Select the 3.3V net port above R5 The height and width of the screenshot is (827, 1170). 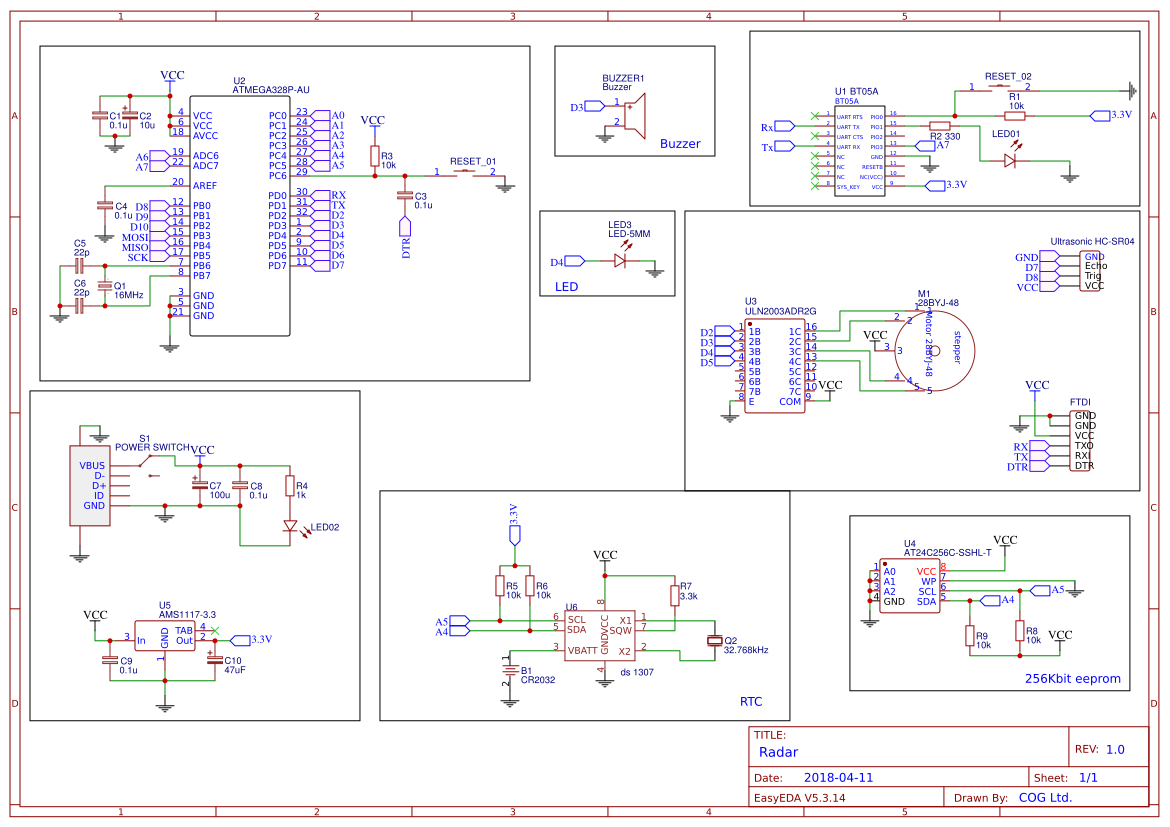(x=514, y=525)
